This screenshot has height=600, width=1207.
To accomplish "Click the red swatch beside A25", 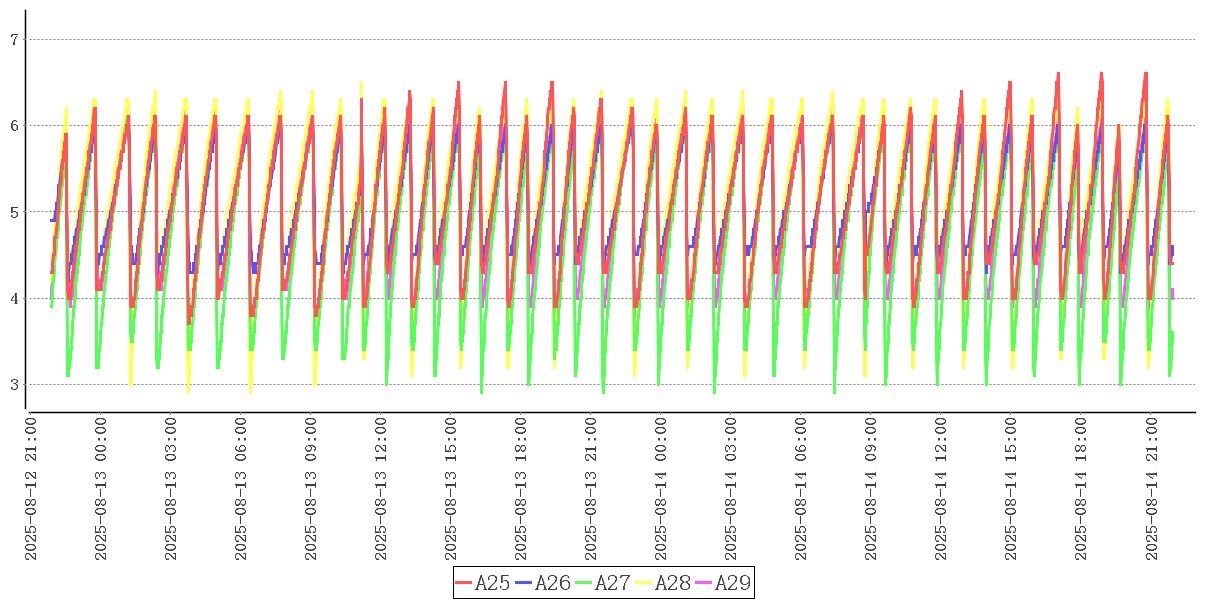I will click(463, 583).
